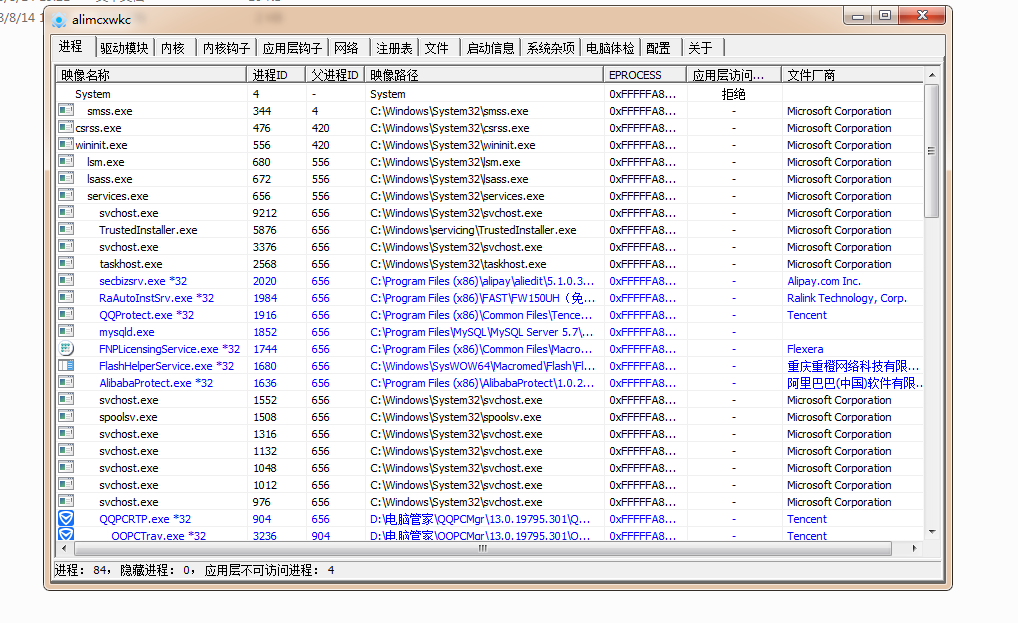Select the TrustedInstaller.exe process name
The image size is (1018, 623).
pos(148,230)
